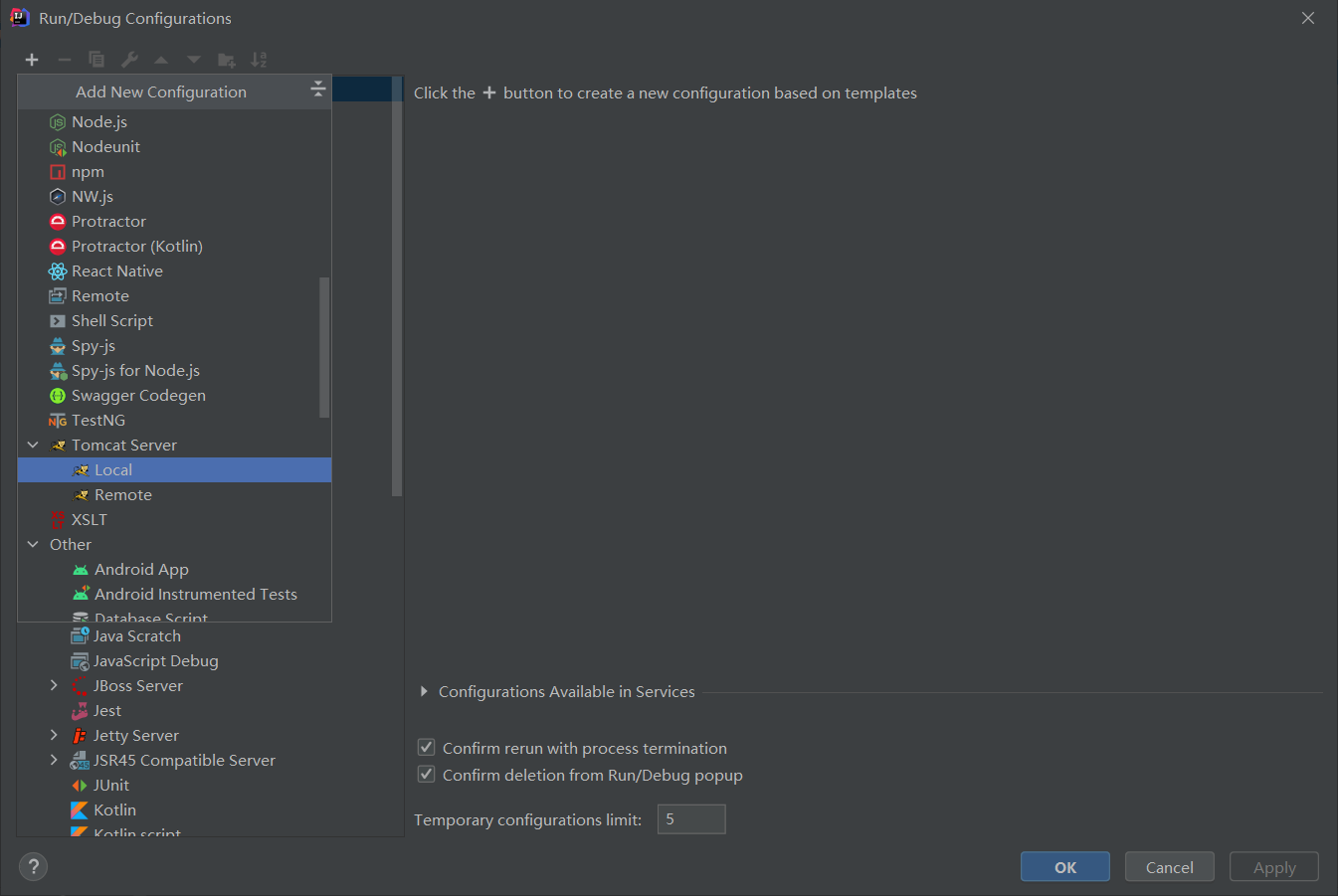
Task: Click the Cancel button
Action: 1170,867
